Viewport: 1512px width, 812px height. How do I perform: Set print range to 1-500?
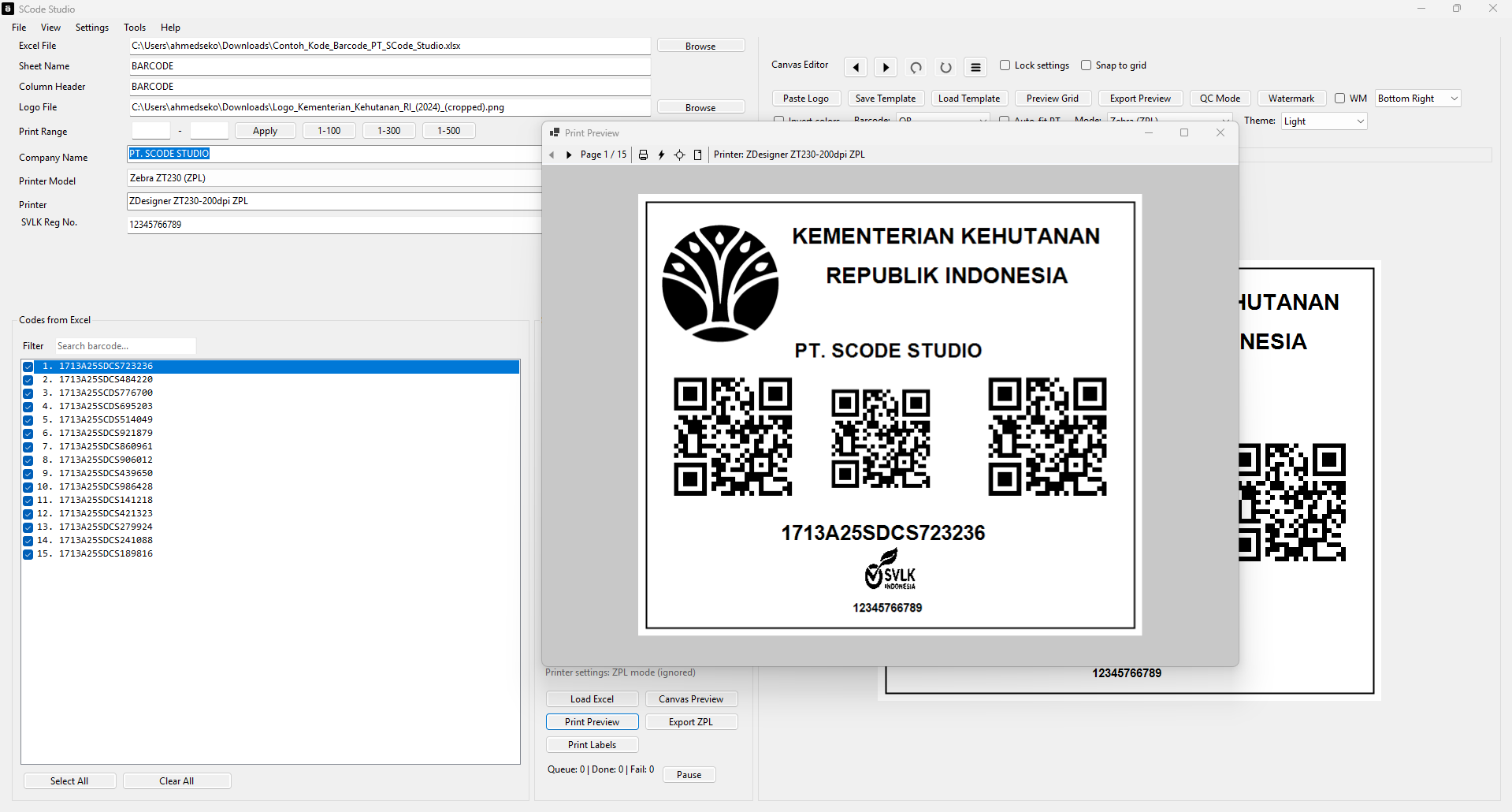449,131
